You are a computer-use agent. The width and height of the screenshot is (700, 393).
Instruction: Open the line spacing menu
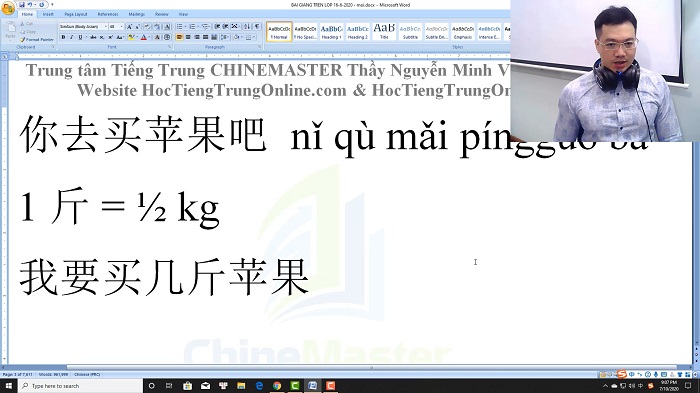pos(225,37)
